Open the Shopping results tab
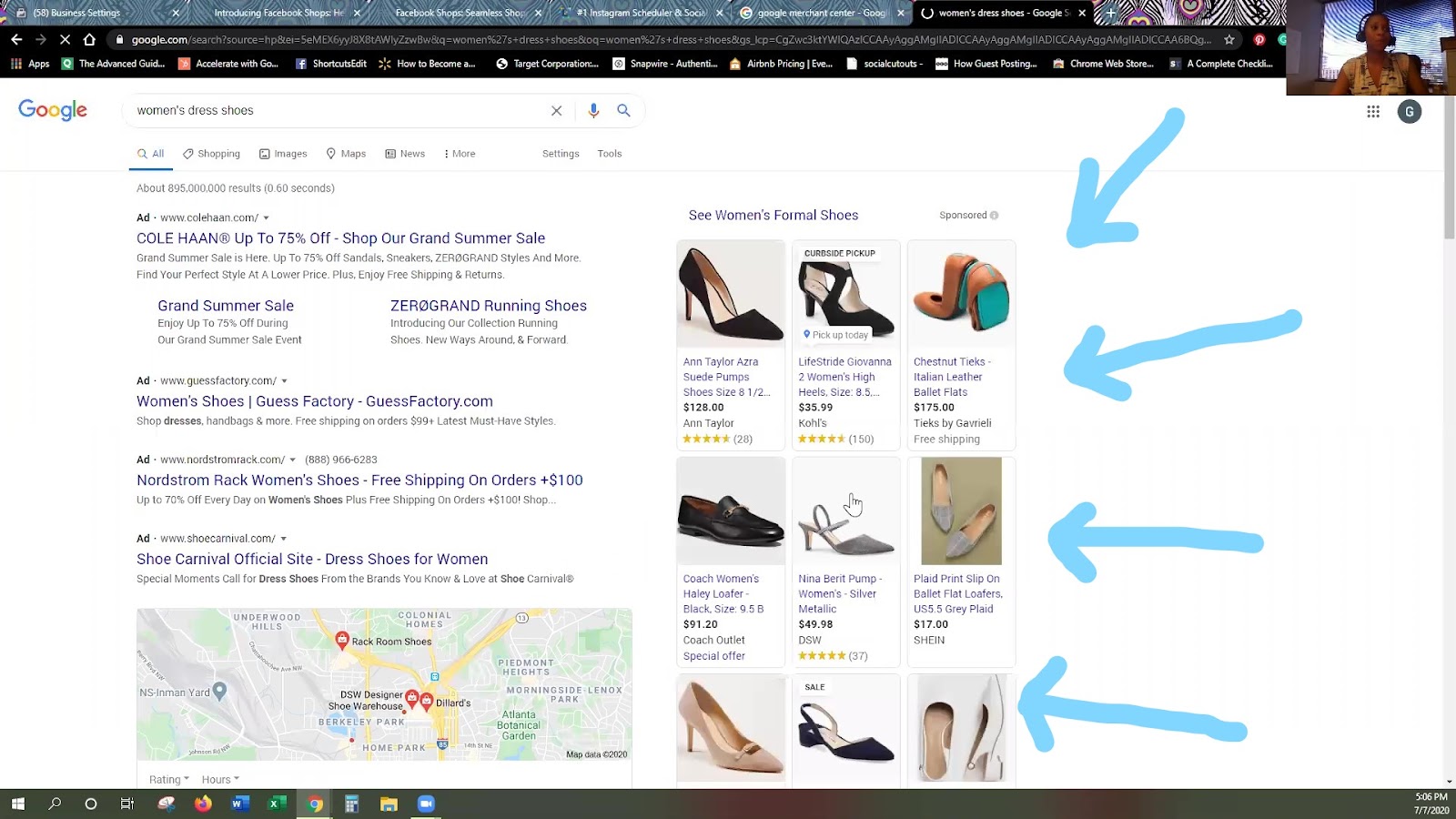 tap(212, 154)
